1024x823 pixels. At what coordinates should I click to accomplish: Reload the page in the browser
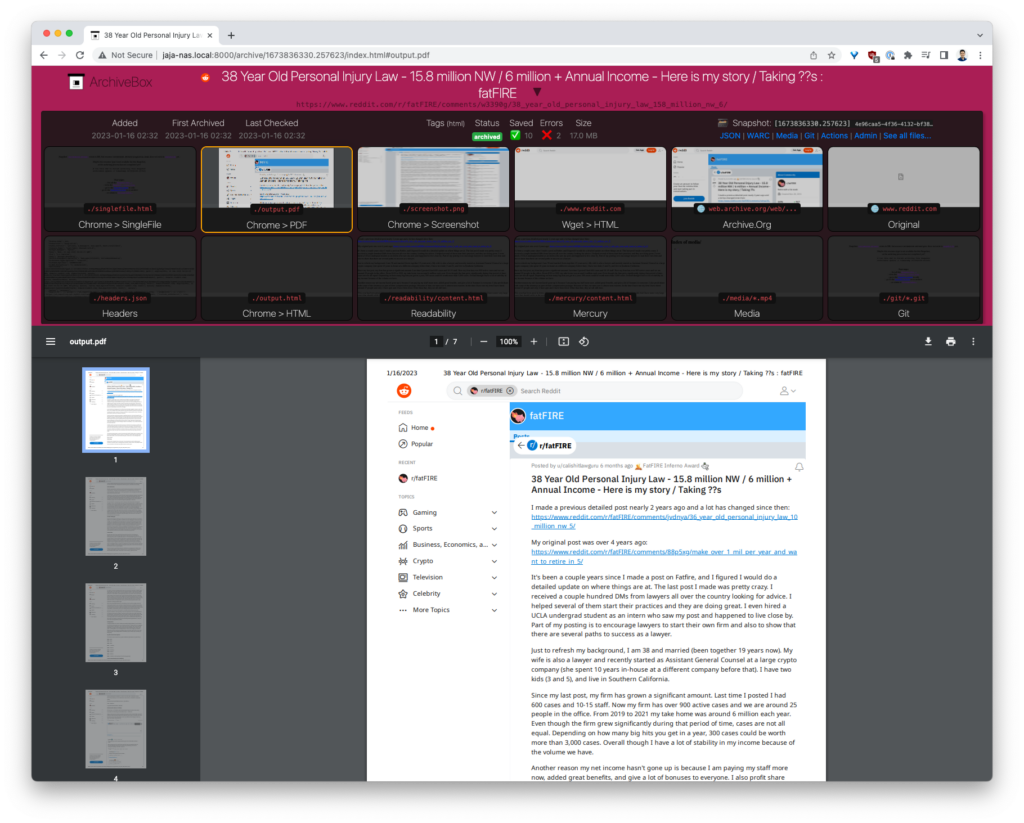coord(80,55)
